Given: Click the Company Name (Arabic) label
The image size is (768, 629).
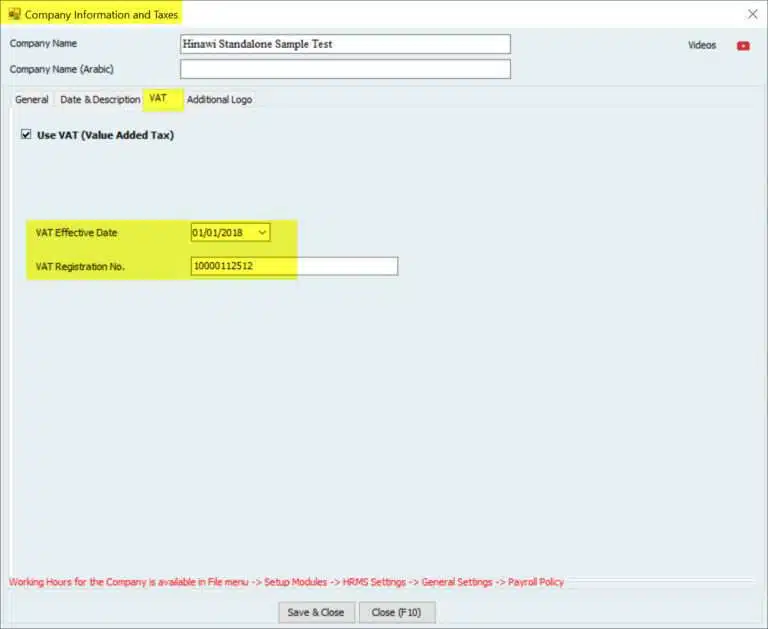Looking at the screenshot, I should [61, 69].
